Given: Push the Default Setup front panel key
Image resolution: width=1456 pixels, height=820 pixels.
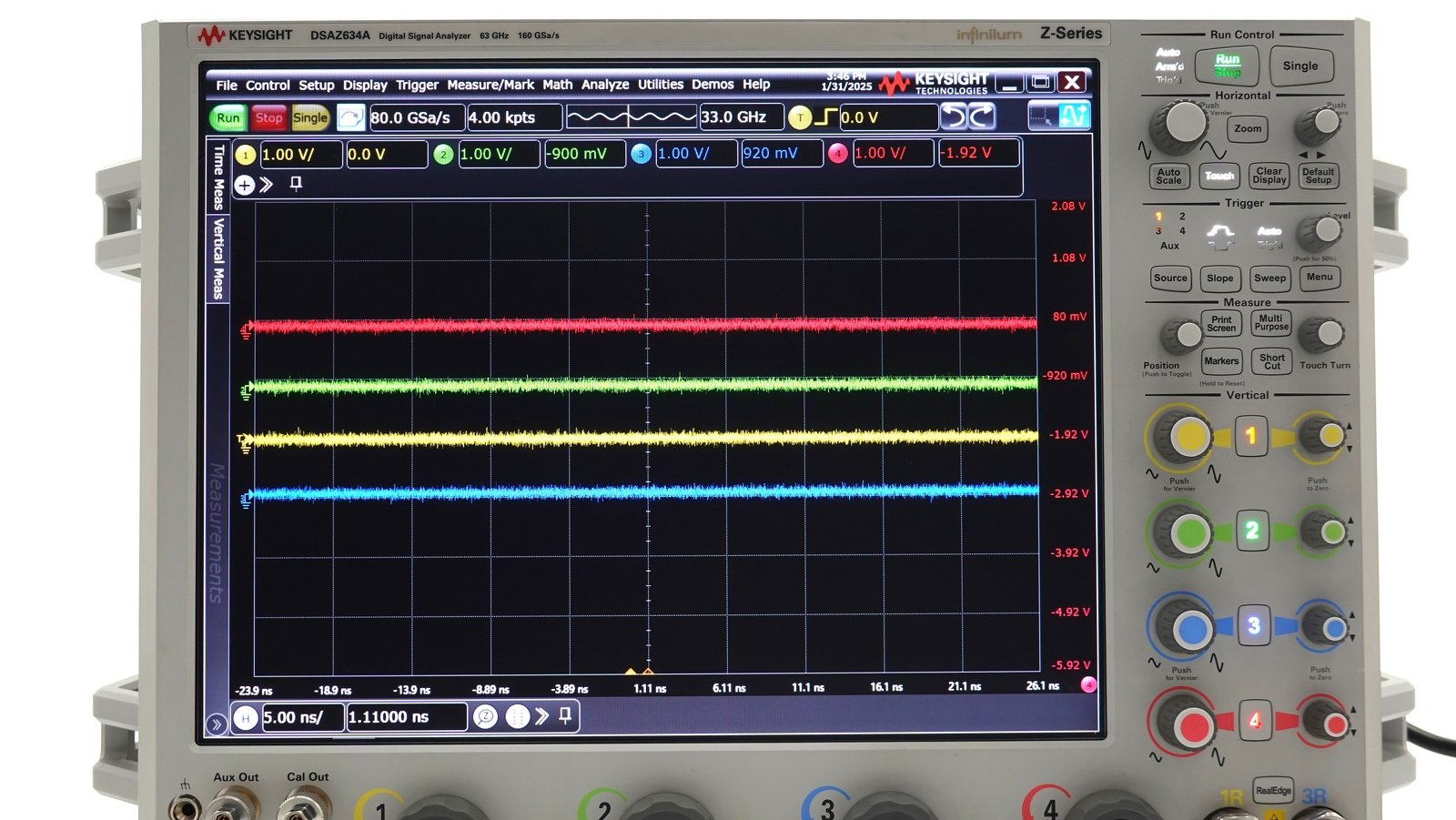Looking at the screenshot, I should click(x=1318, y=176).
